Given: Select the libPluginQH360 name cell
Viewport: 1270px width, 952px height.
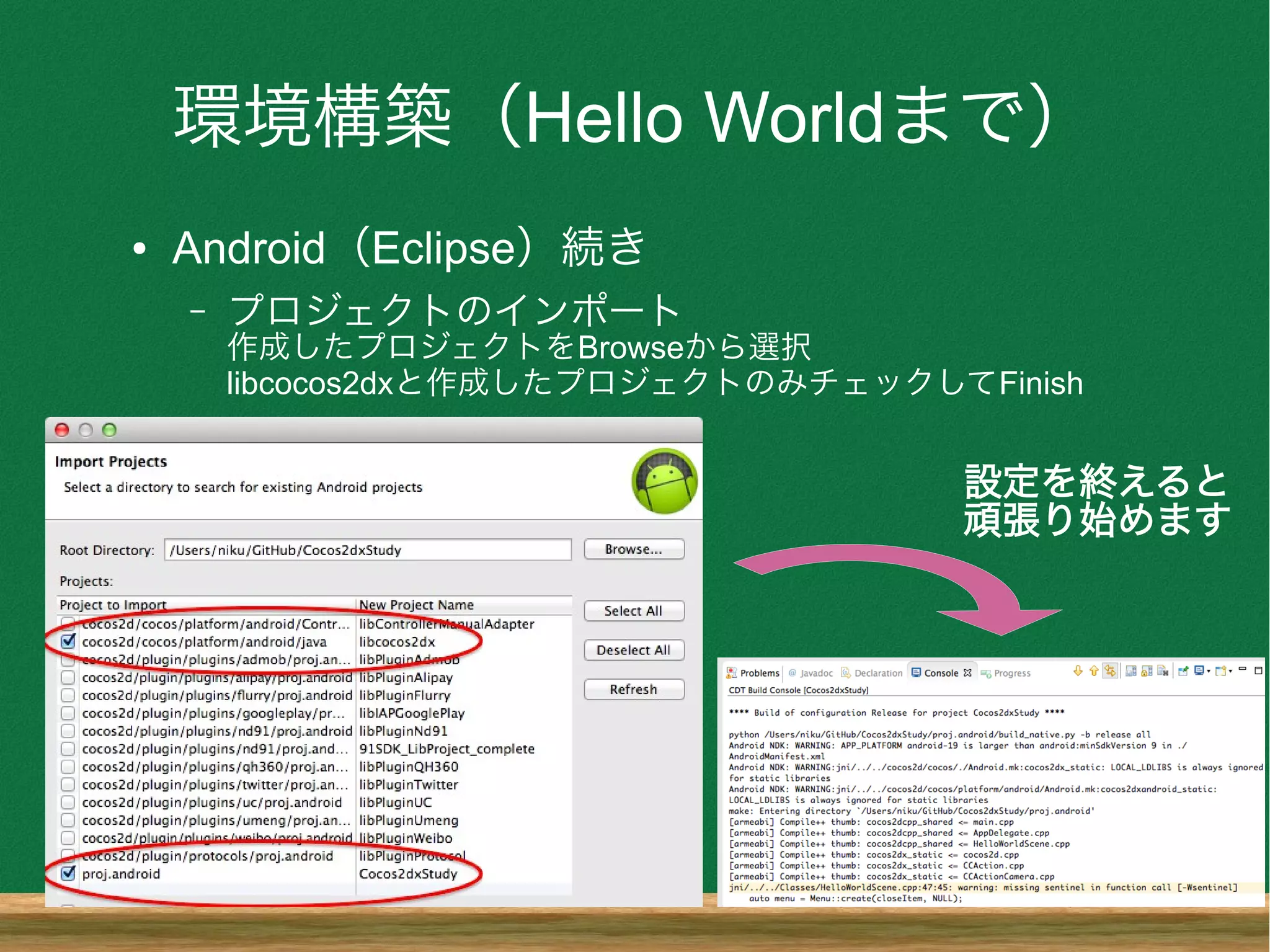Looking at the screenshot, I should (409, 767).
